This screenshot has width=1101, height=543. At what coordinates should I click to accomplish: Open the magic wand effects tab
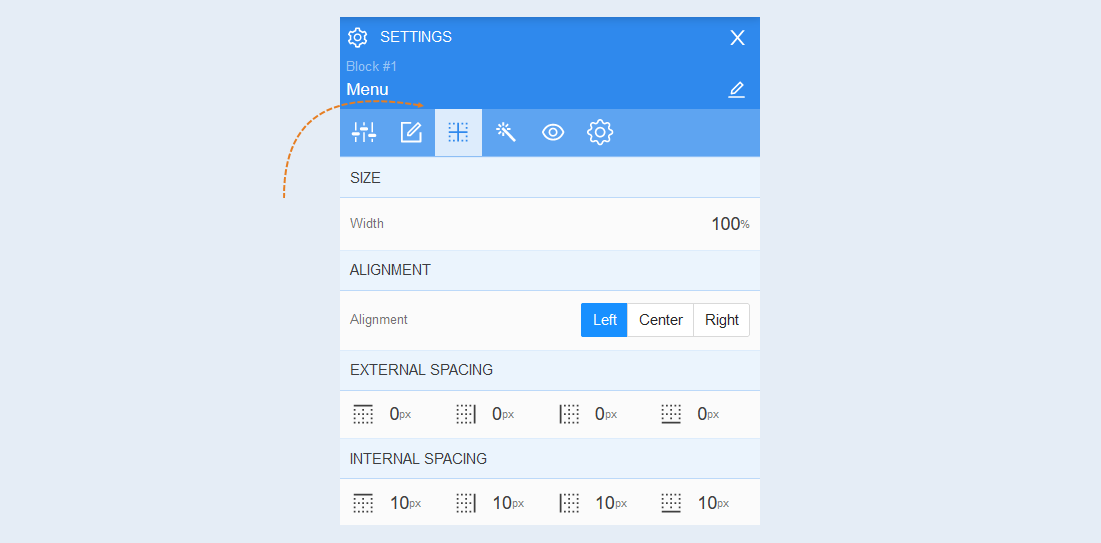tap(506, 132)
